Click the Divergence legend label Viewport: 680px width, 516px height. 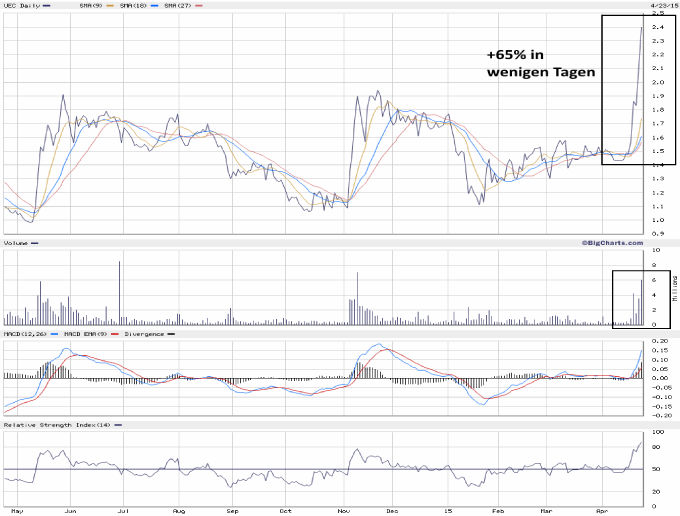coord(142,333)
